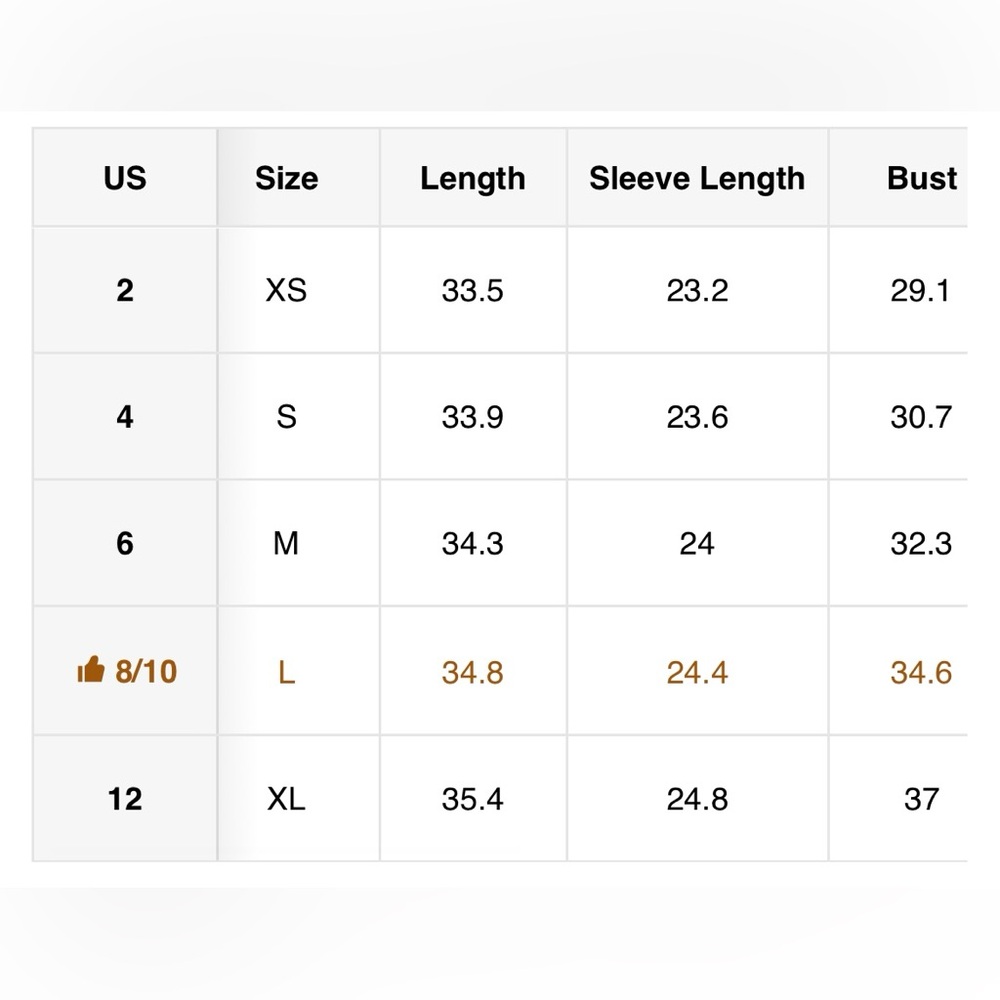The width and height of the screenshot is (1000, 1000).
Task: Click the 23.6 sleeve length value
Action: pos(697,416)
